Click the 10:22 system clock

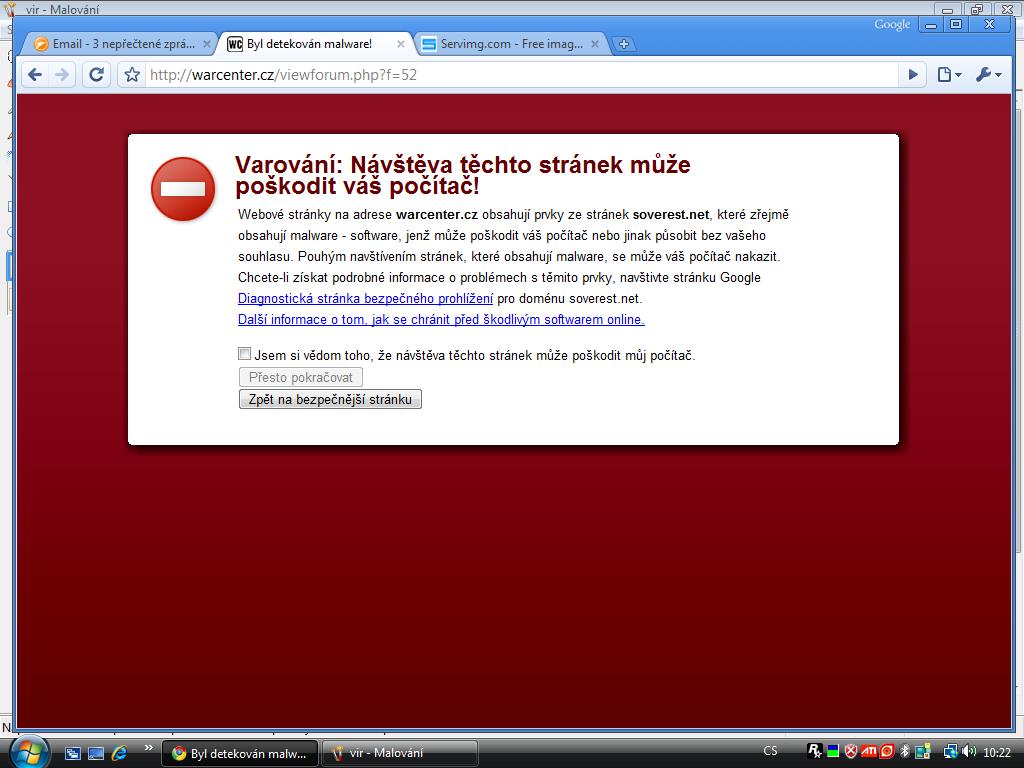click(x=997, y=752)
